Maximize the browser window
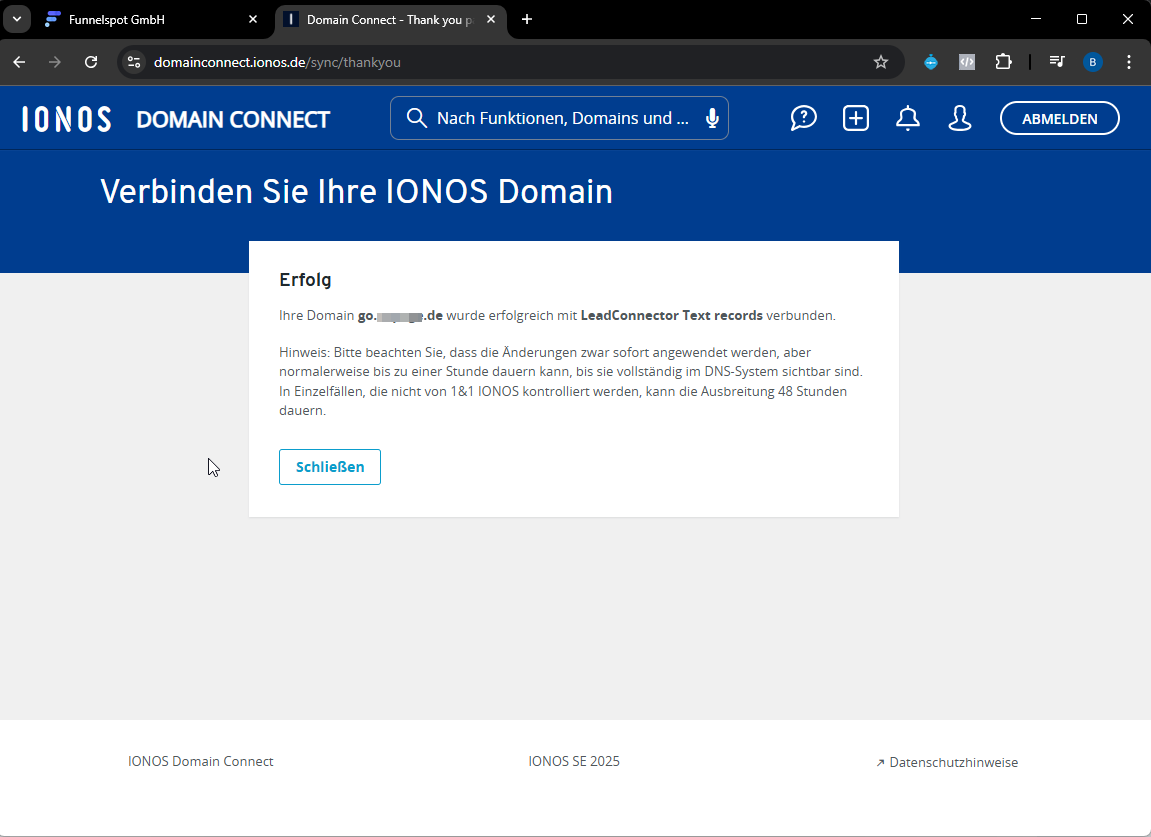 (1082, 19)
